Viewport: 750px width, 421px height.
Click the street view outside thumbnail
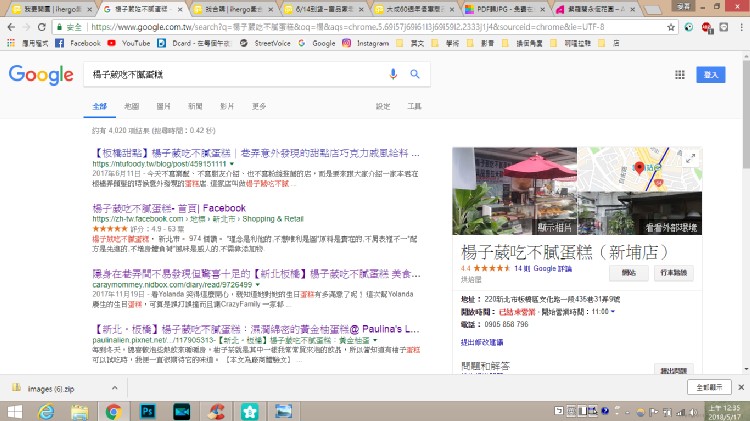pyautogui.click(x=640, y=213)
